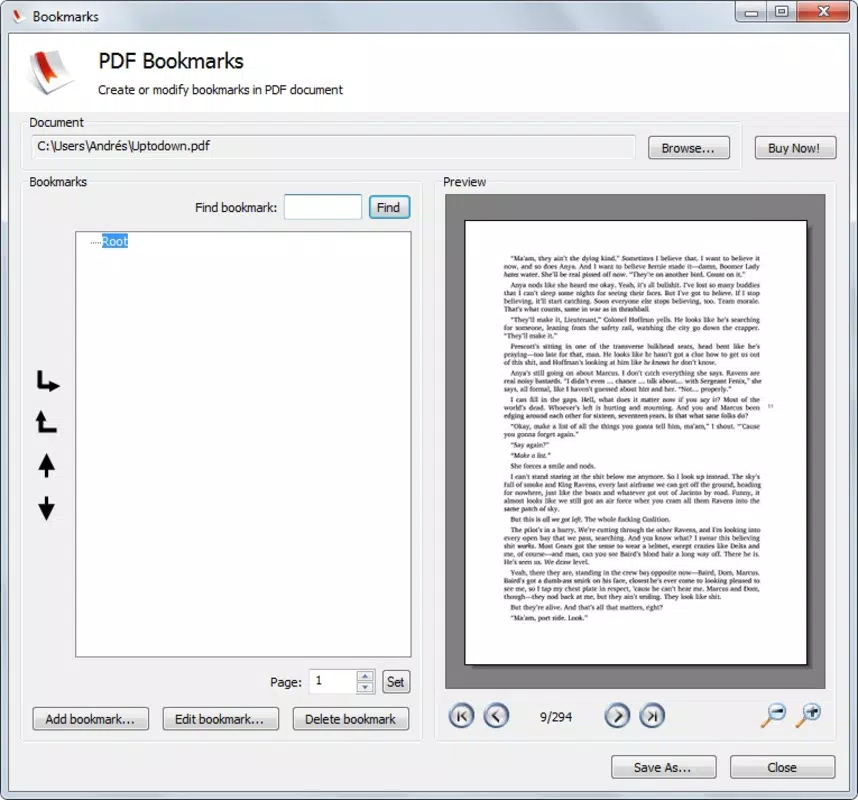Close the window using title bar X
Viewport: 858px width, 800px height.
coord(823,12)
